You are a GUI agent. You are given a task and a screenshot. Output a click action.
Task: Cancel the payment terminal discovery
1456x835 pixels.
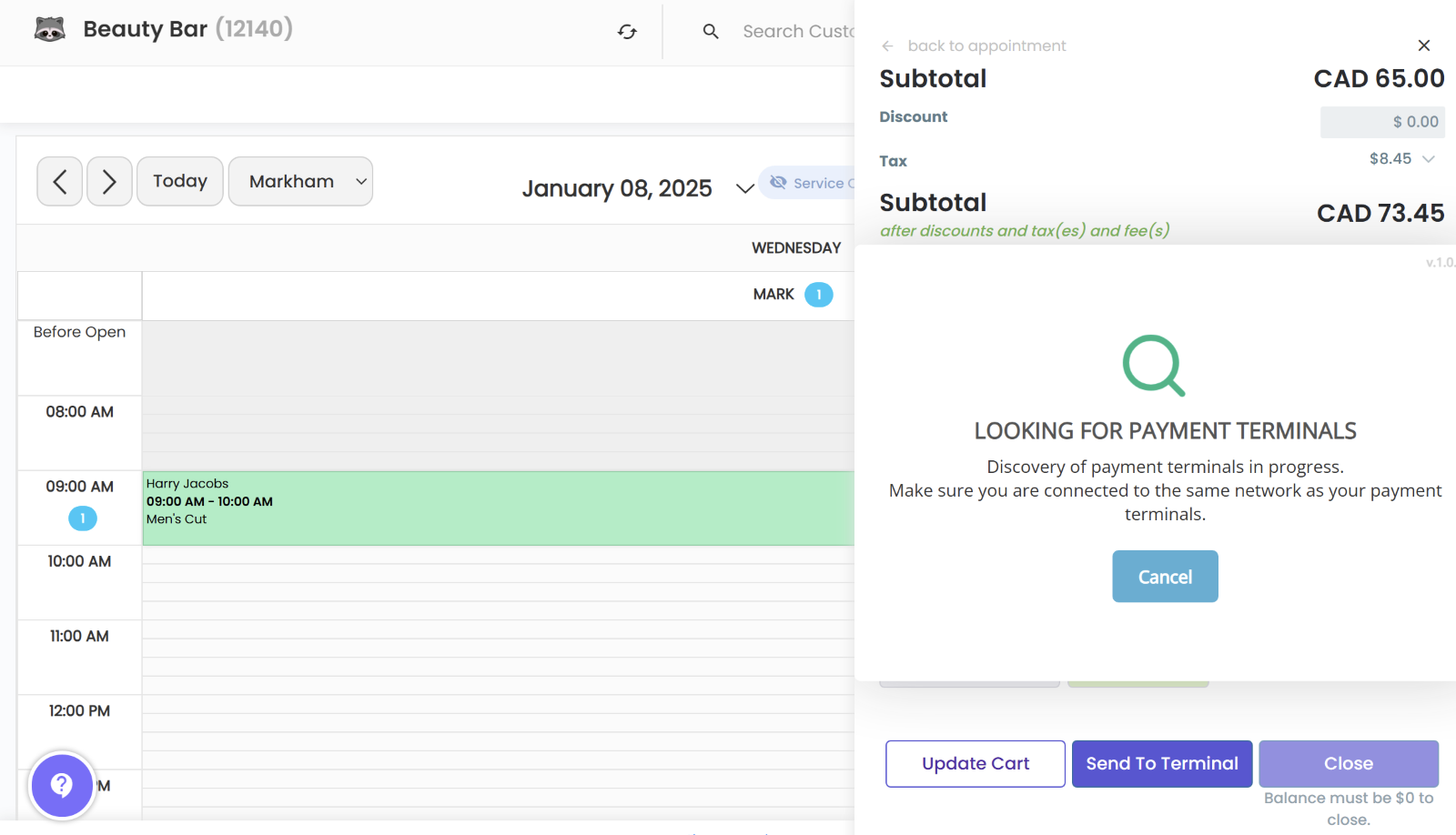(1164, 577)
